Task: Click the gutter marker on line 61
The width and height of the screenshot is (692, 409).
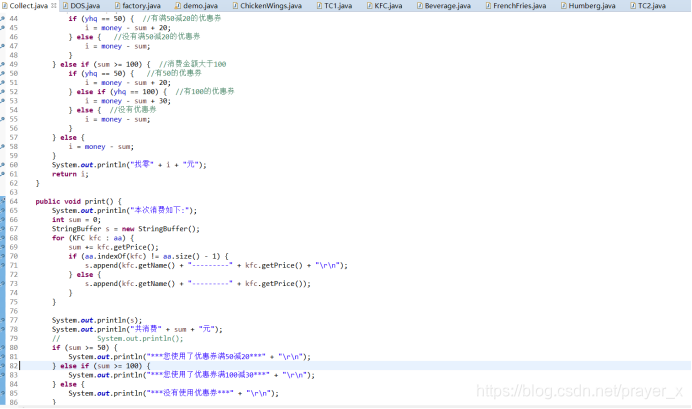Action: 3,174
